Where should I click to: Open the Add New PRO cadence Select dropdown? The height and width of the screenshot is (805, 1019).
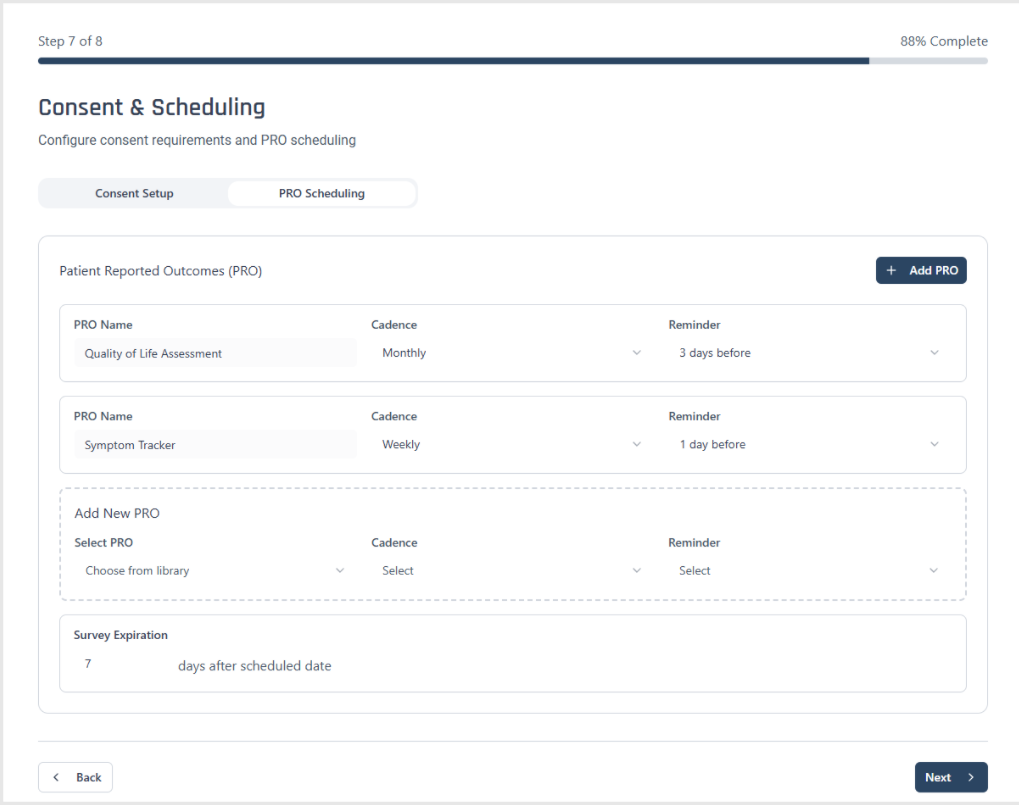click(512, 570)
